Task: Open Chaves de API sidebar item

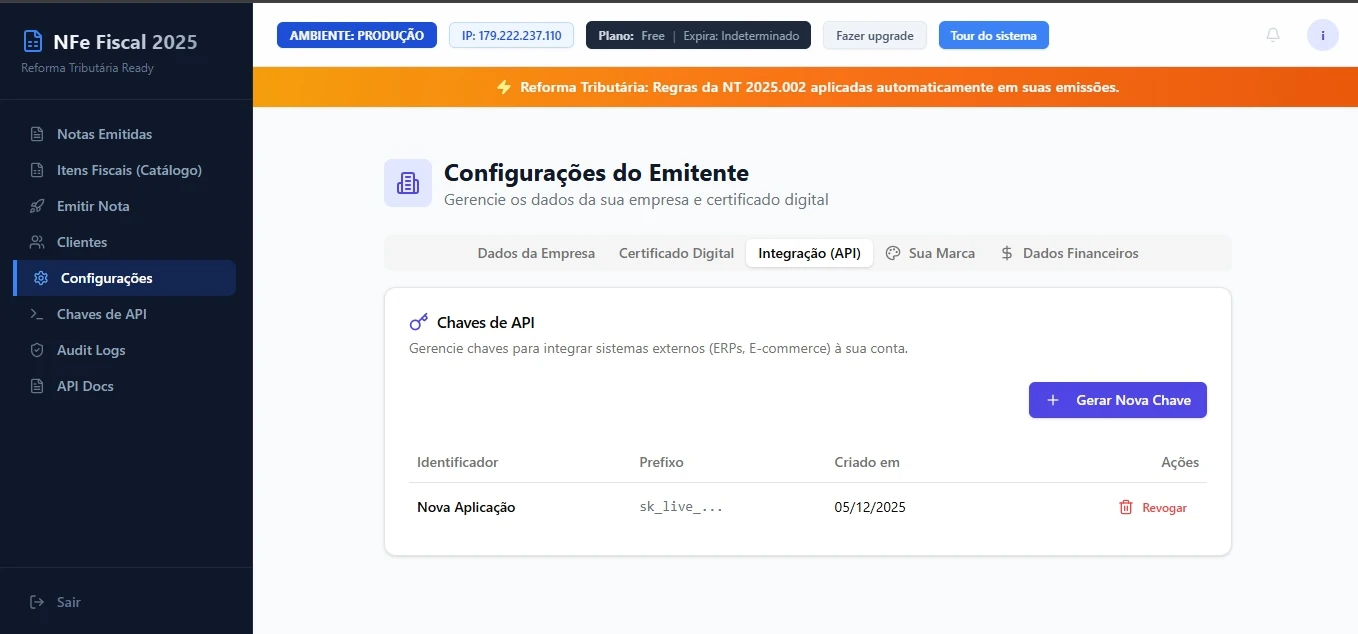Action: pyautogui.click(x=101, y=314)
